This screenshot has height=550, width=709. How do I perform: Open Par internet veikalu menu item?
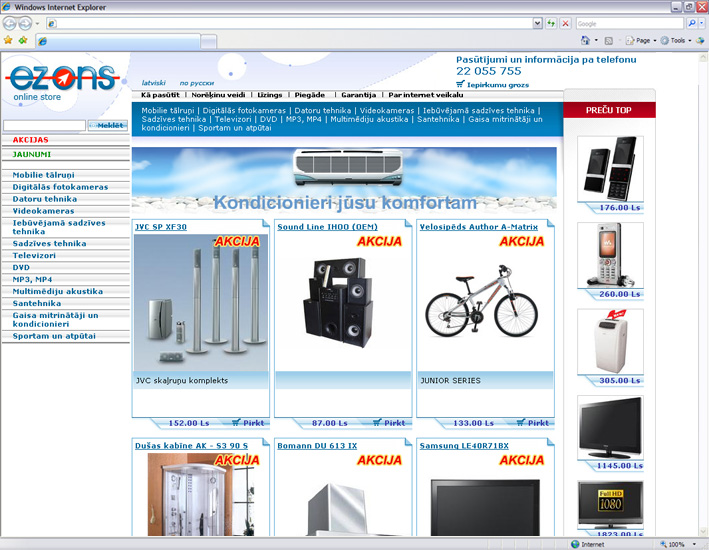(425, 95)
